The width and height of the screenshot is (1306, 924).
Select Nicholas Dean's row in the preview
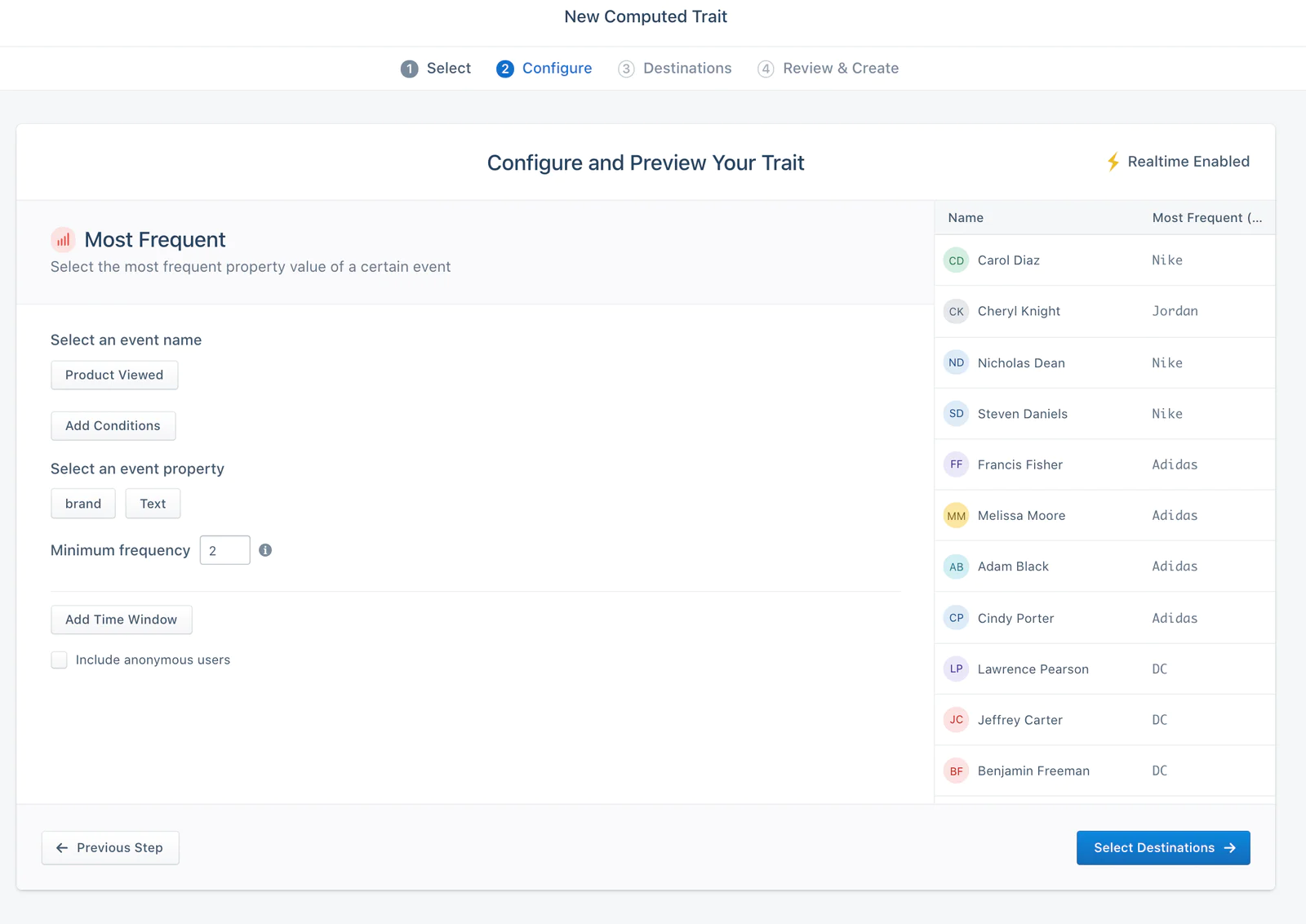click(x=1061, y=362)
